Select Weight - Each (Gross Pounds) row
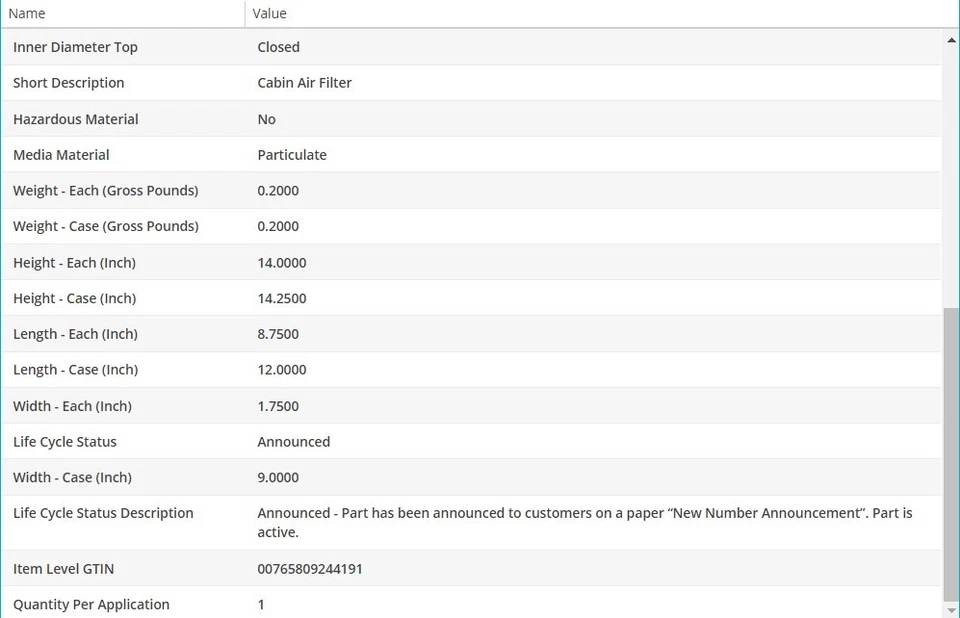Viewport: 960px width, 618px height. point(106,191)
